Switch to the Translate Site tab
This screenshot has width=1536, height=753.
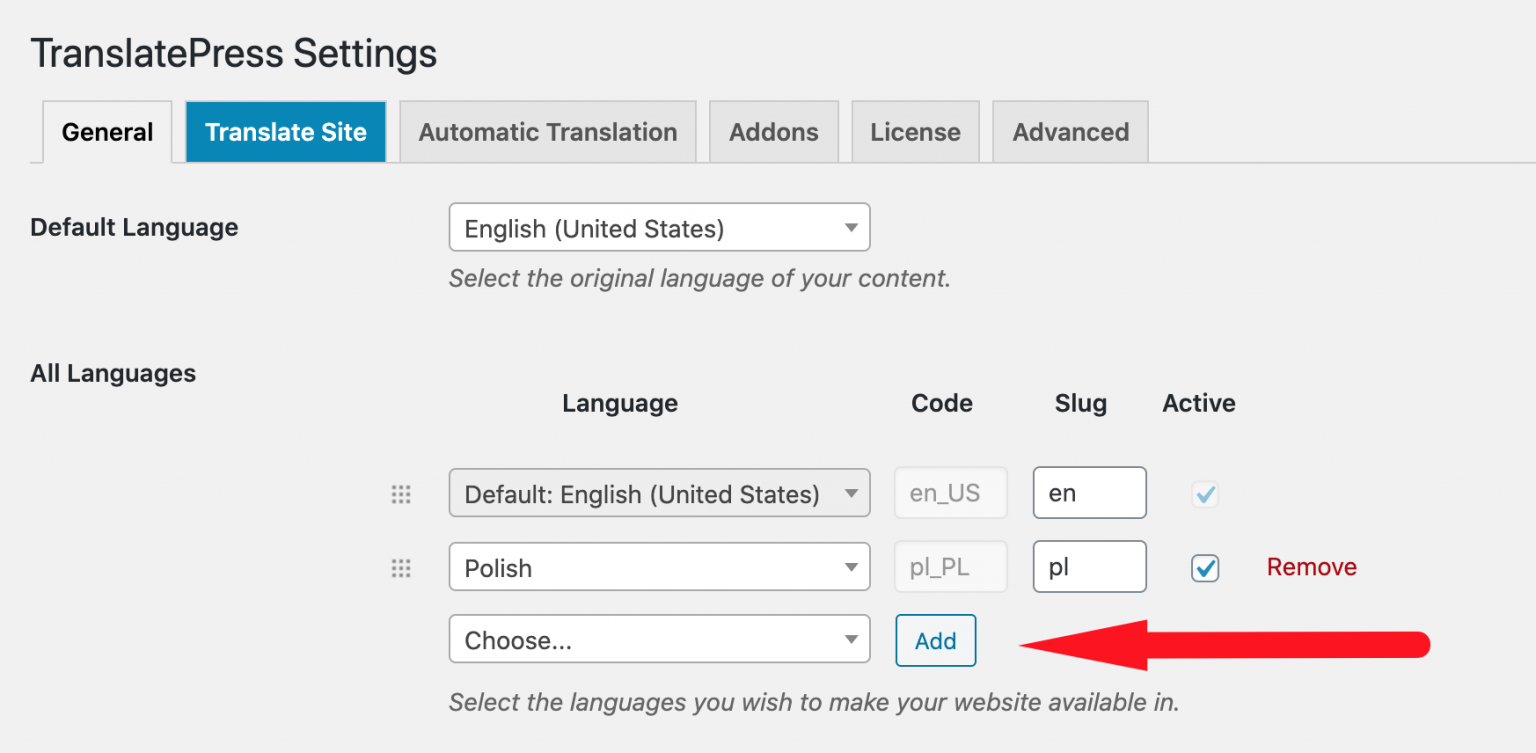285,131
